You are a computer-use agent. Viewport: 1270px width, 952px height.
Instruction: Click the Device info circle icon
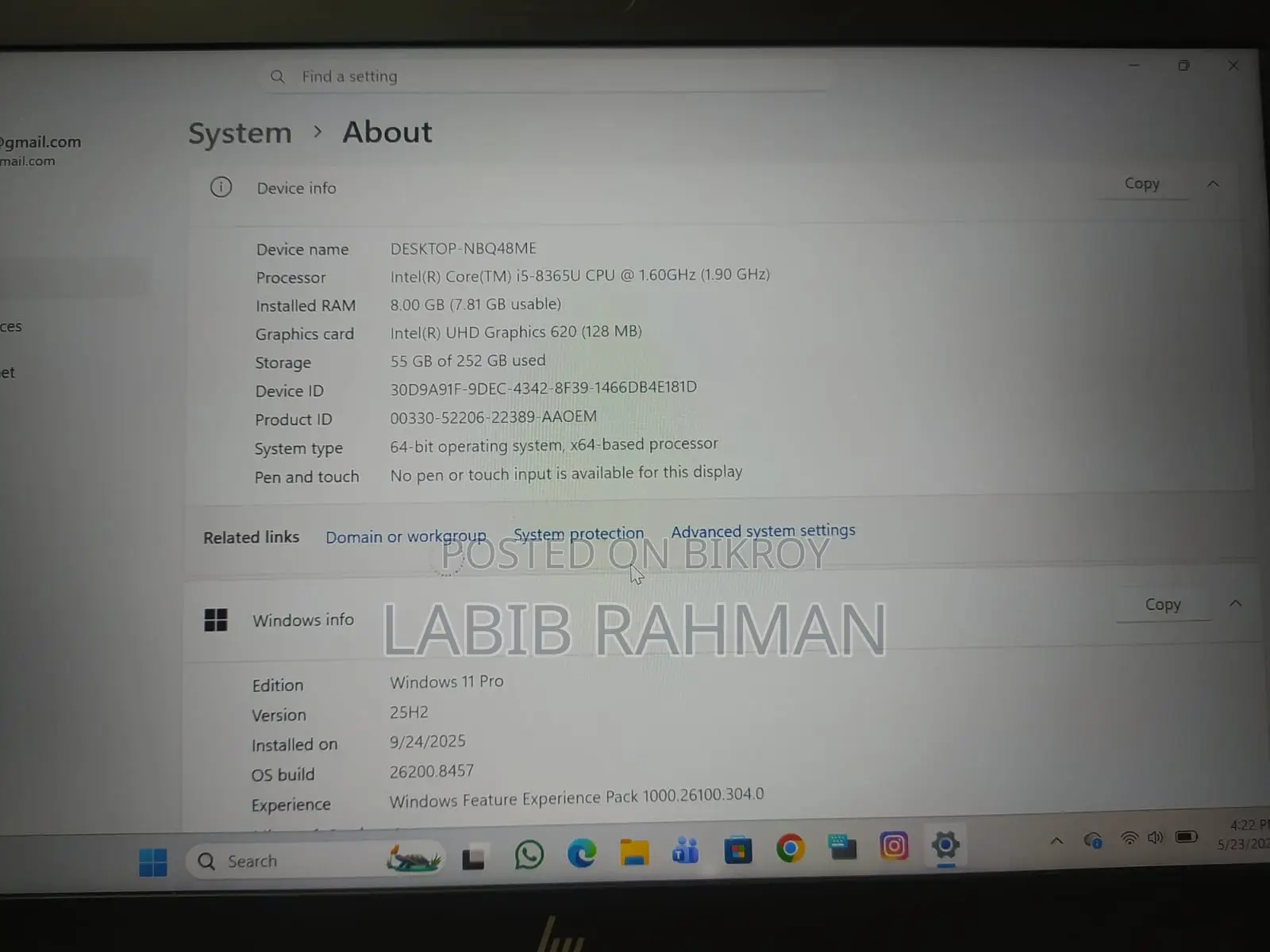221,187
